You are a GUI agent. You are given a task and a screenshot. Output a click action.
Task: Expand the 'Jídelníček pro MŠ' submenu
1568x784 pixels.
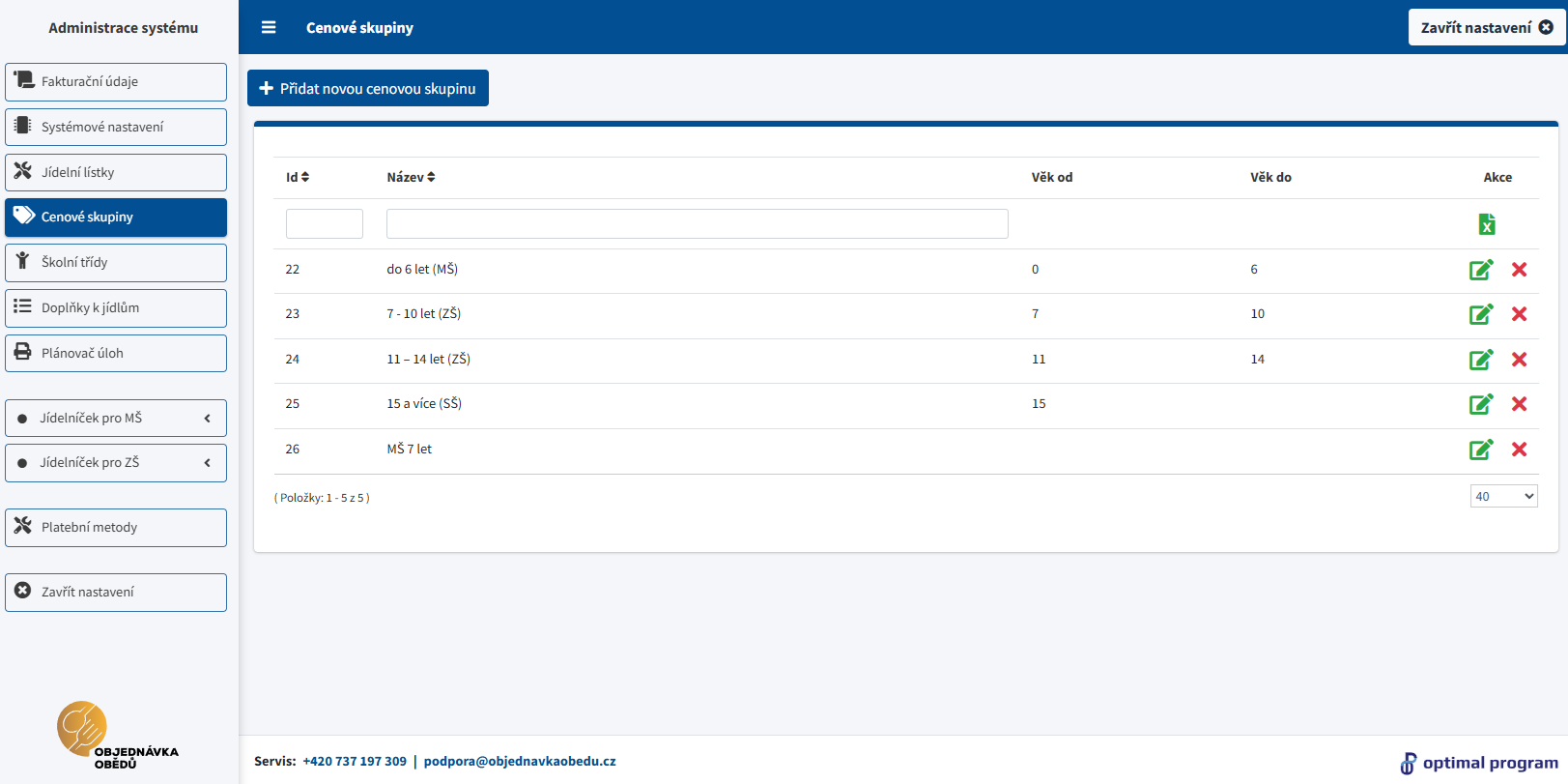116,418
